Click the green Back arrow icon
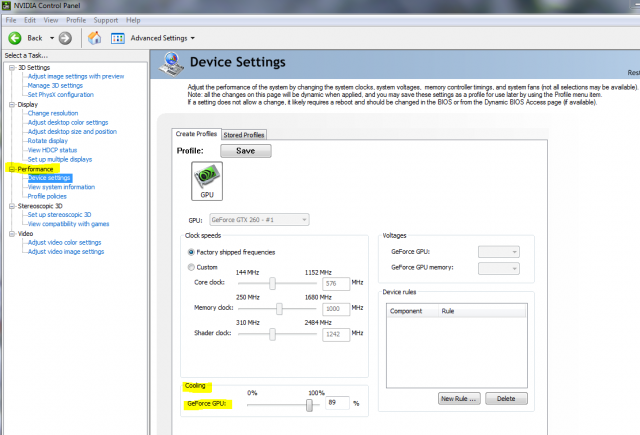Screen dimensions: 640x435 point(15,38)
